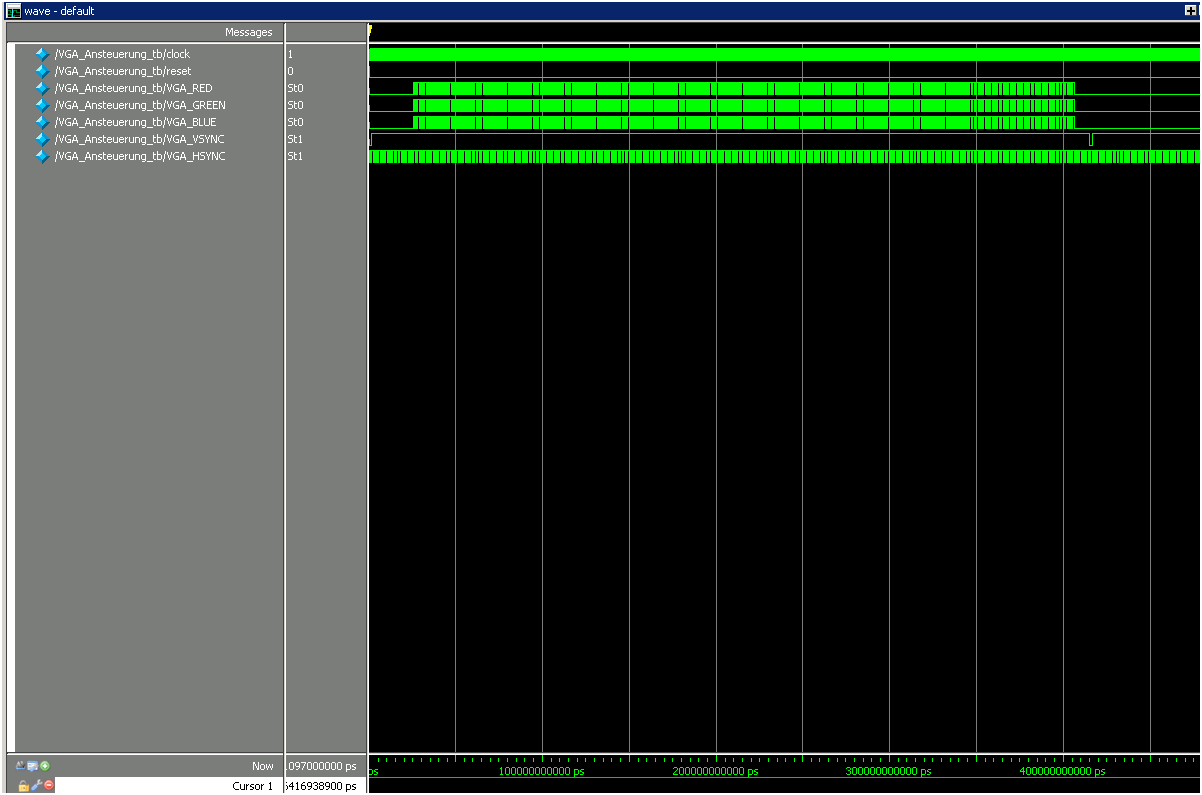Click the maximize pane plus icon
Image resolution: width=1202 pixels, height=795 pixels.
pyautogui.click(x=1190, y=11)
